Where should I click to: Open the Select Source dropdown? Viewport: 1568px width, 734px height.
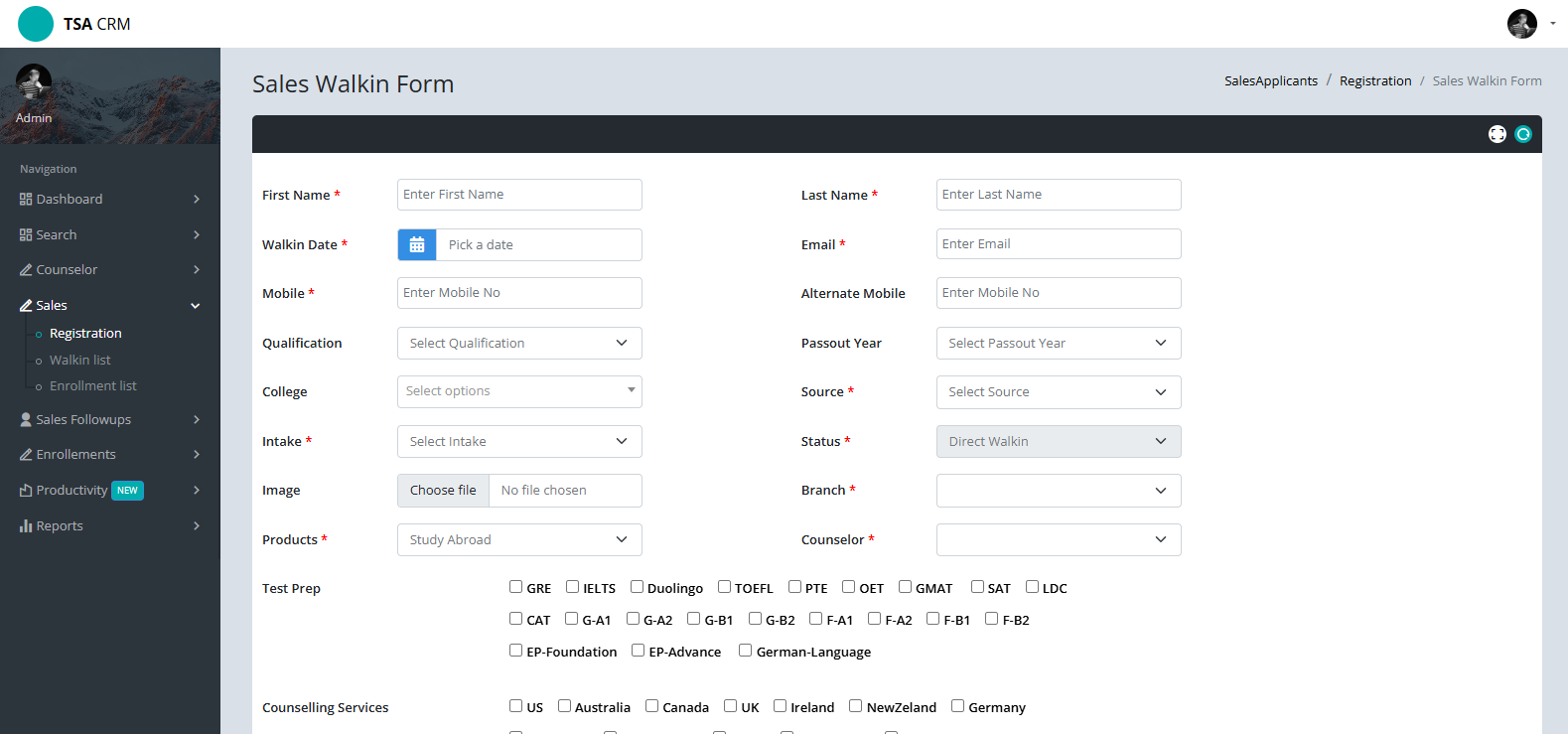1058,392
